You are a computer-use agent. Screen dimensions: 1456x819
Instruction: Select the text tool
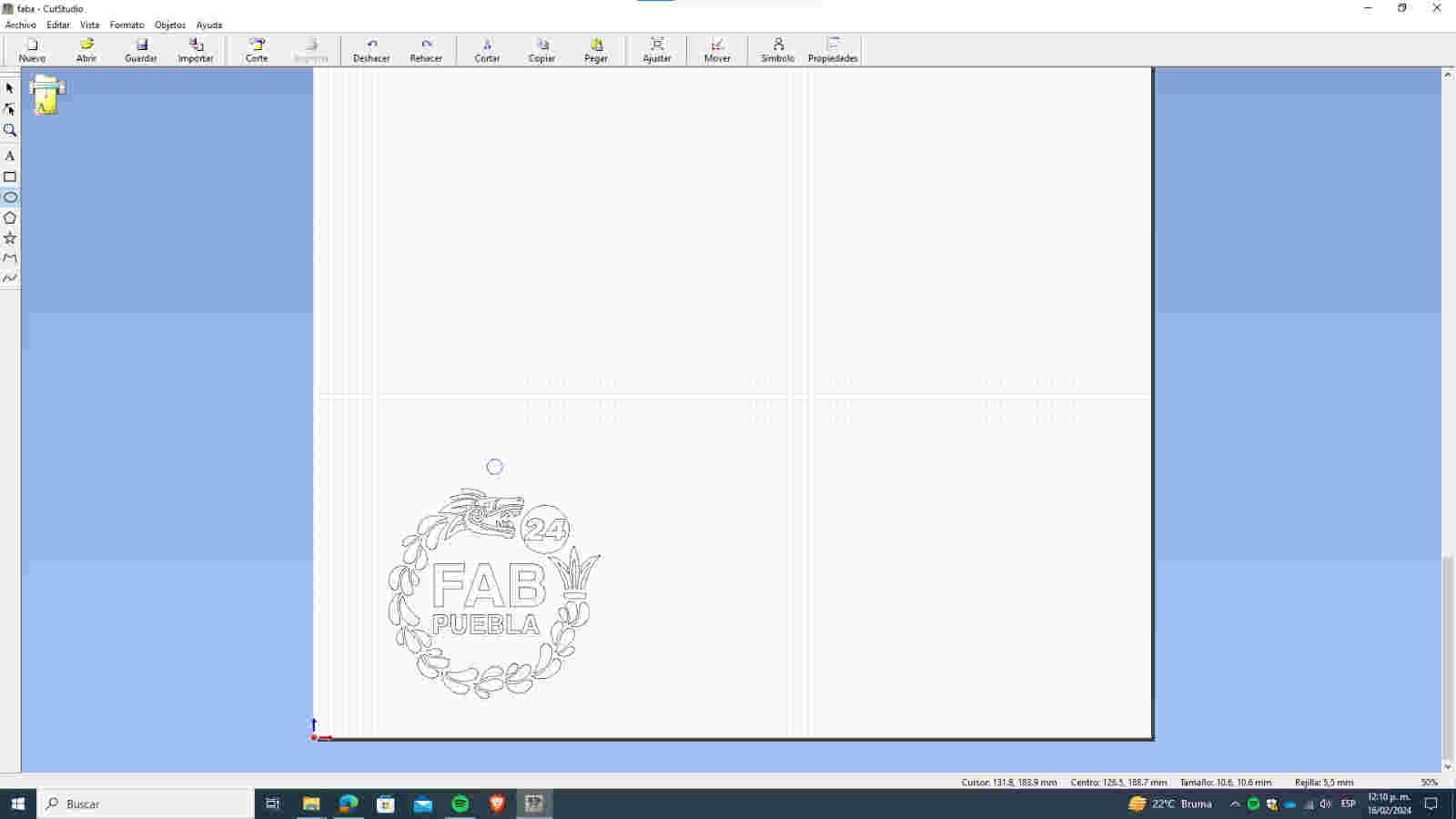tap(10, 156)
